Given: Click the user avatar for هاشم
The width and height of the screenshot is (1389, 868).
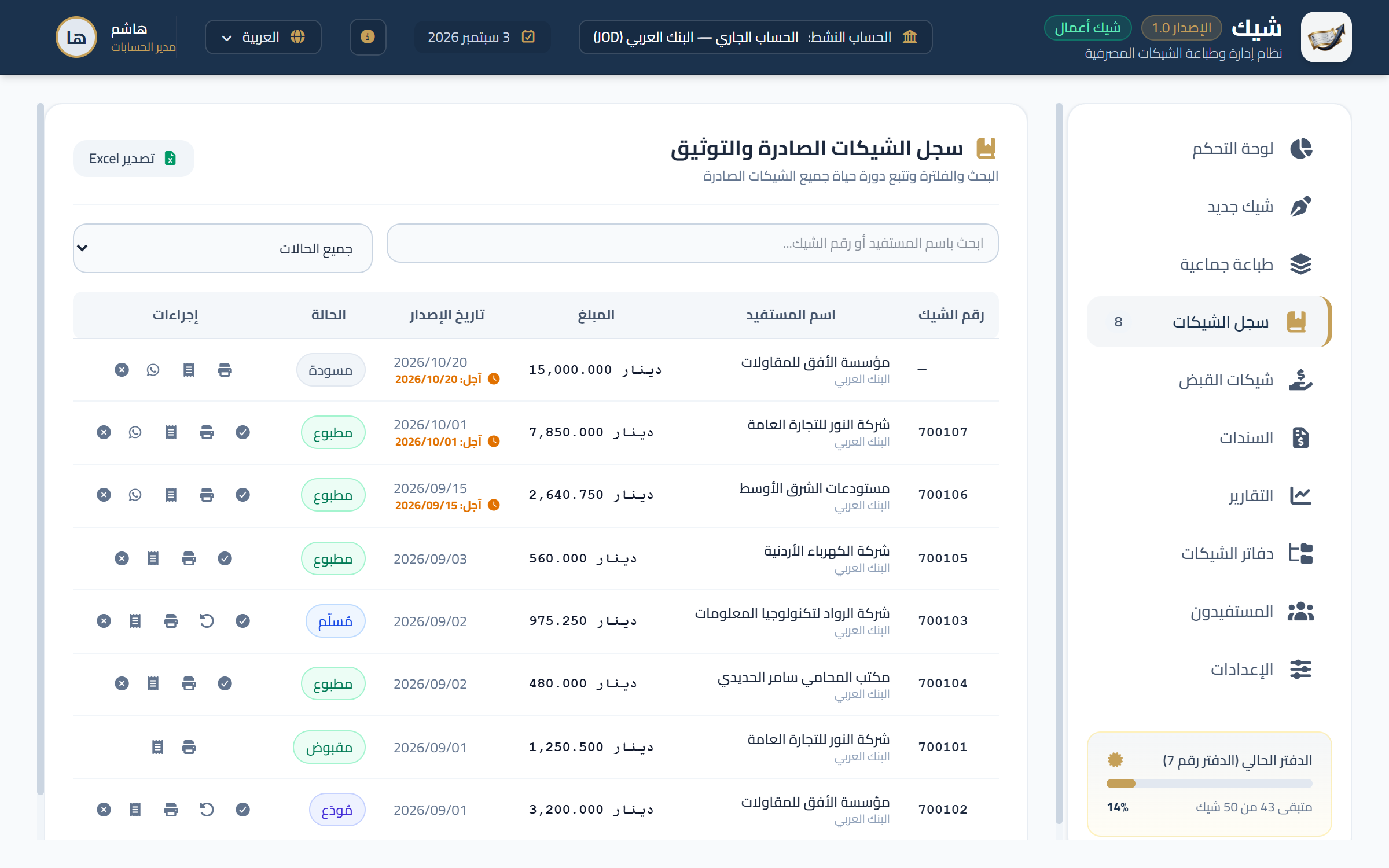Looking at the screenshot, I should pos(76,37).
